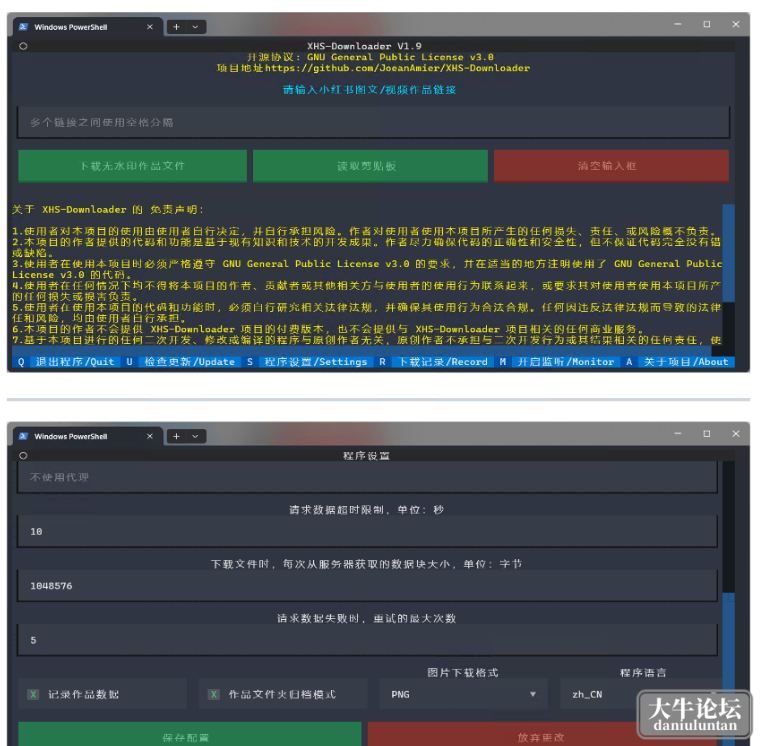The width and height of the screenshot is (760, 746).
Task: Click the disclaimer log vertical scrollbar
Action: 728,253
